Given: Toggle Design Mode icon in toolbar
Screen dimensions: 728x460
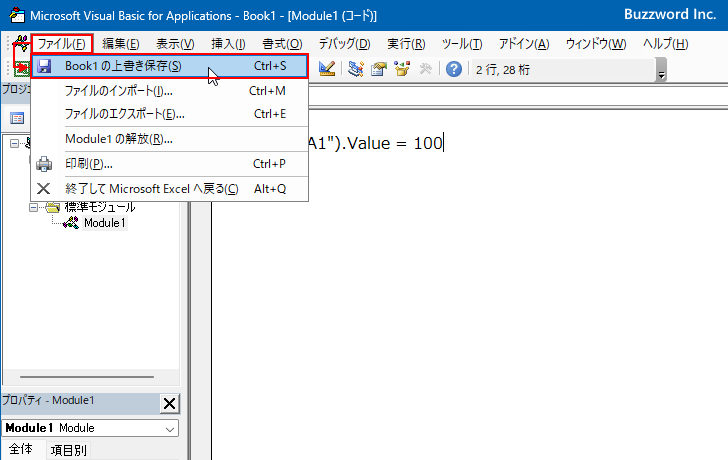Looking at the screenshot, I should pos(327,69).
